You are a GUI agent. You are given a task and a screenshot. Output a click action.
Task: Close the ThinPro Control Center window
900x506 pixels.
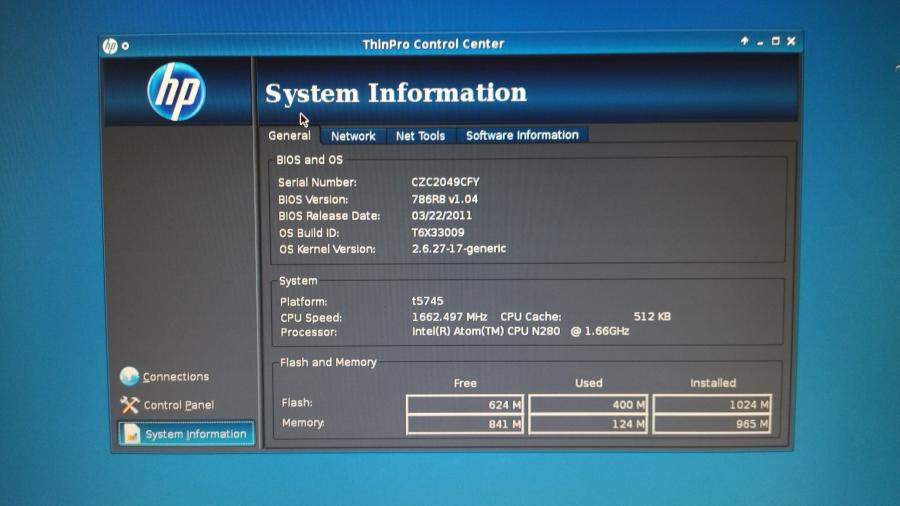791,41
